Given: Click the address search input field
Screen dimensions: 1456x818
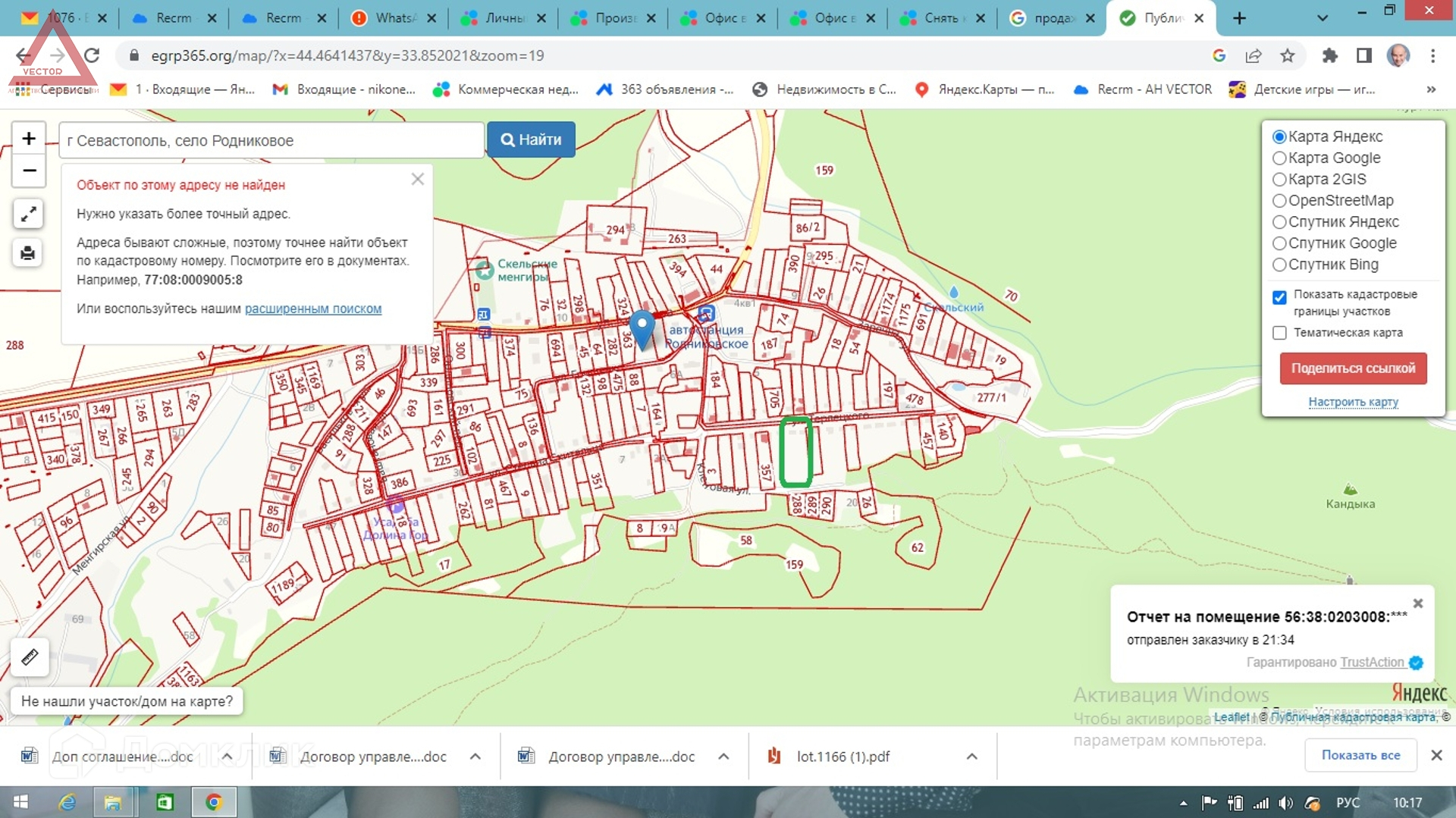Looking at the screenshot, I should point(271,141).
